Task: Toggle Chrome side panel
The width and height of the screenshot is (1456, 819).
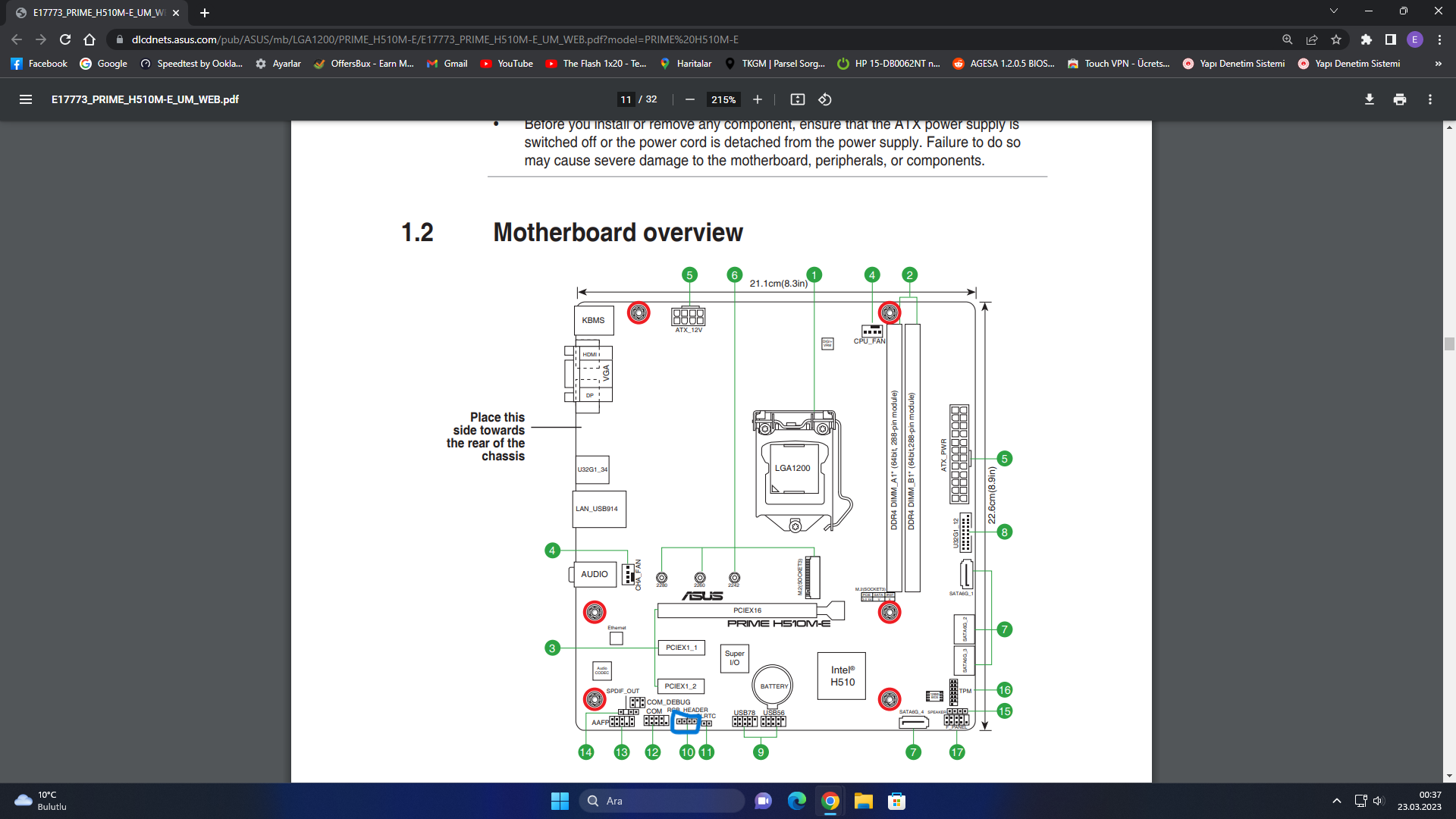Action: pos(1390,39)
